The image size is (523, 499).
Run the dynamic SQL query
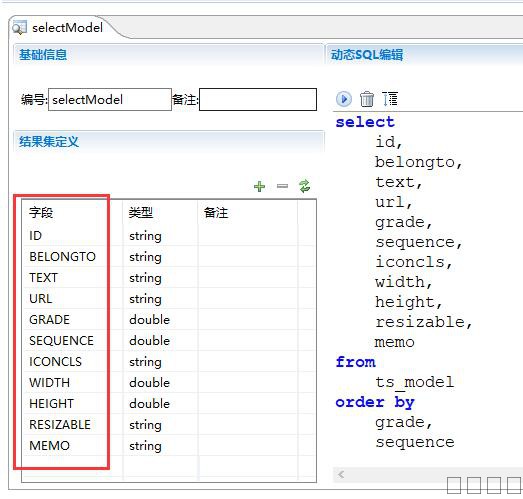(344, 99)
